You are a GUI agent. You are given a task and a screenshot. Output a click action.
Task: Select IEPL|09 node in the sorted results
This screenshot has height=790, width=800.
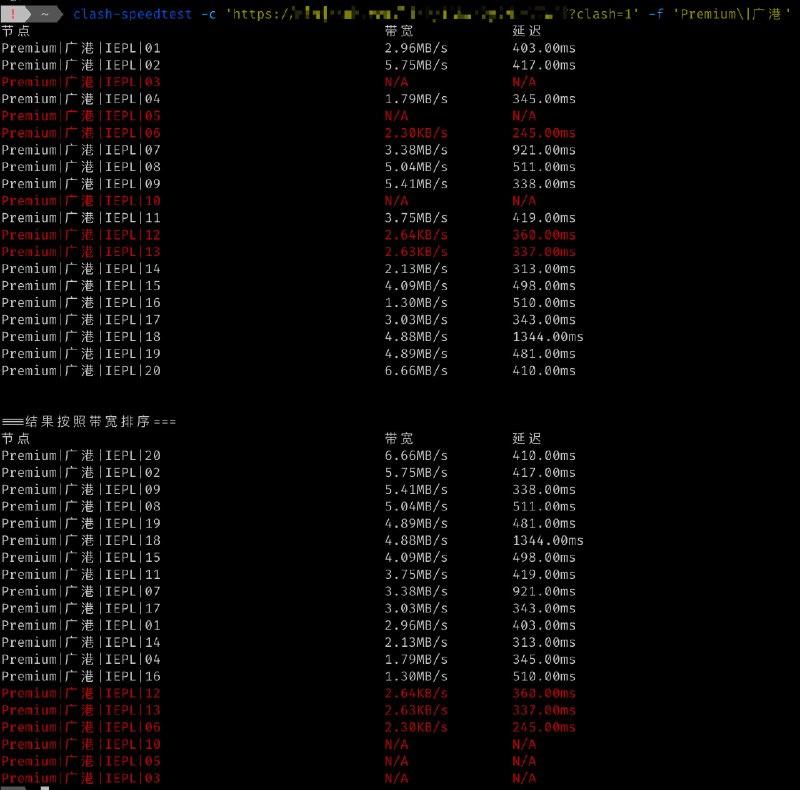point(80,490)
